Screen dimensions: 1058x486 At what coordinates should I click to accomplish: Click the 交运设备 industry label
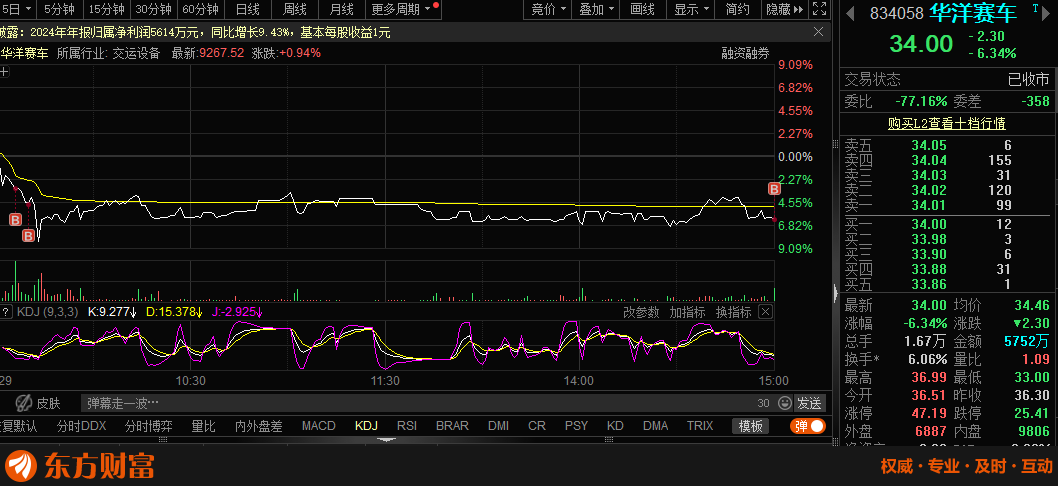tap(135, 53)
